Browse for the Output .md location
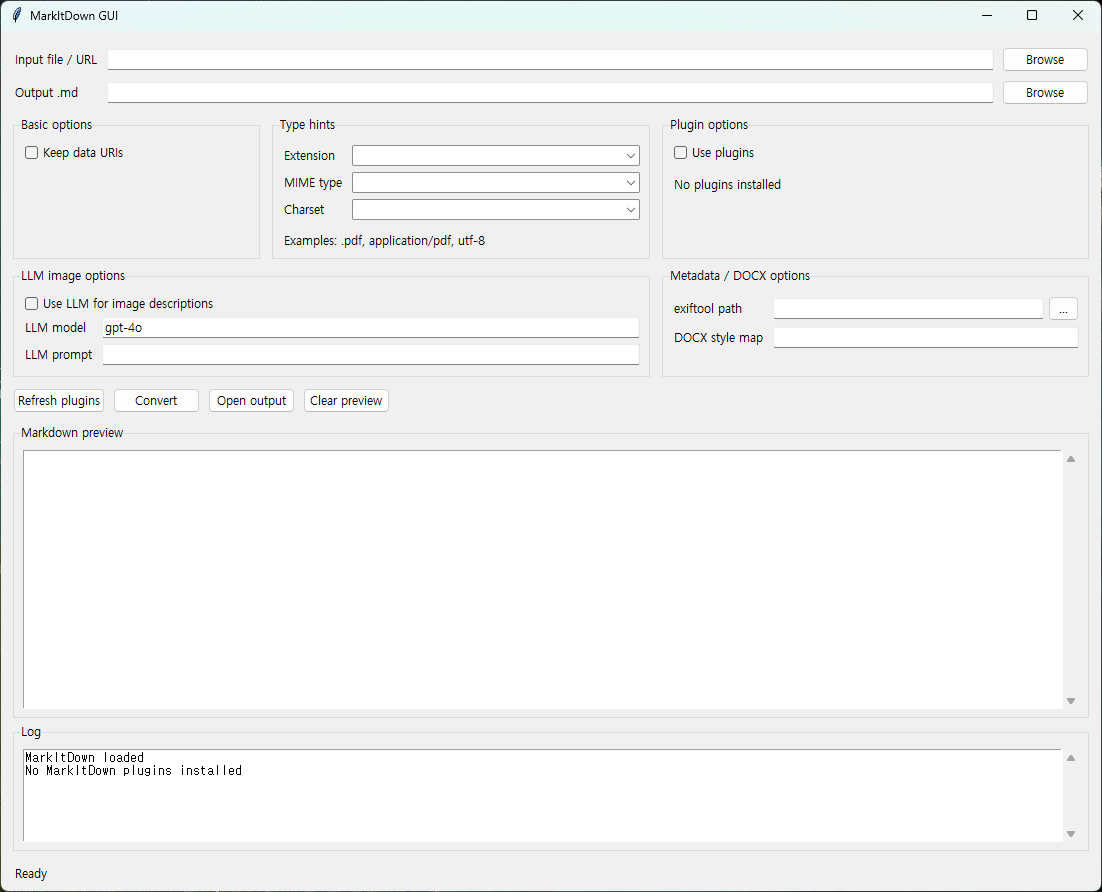Image resolution: width=1102 pixels, height=892 pixels. (1044, 93)
